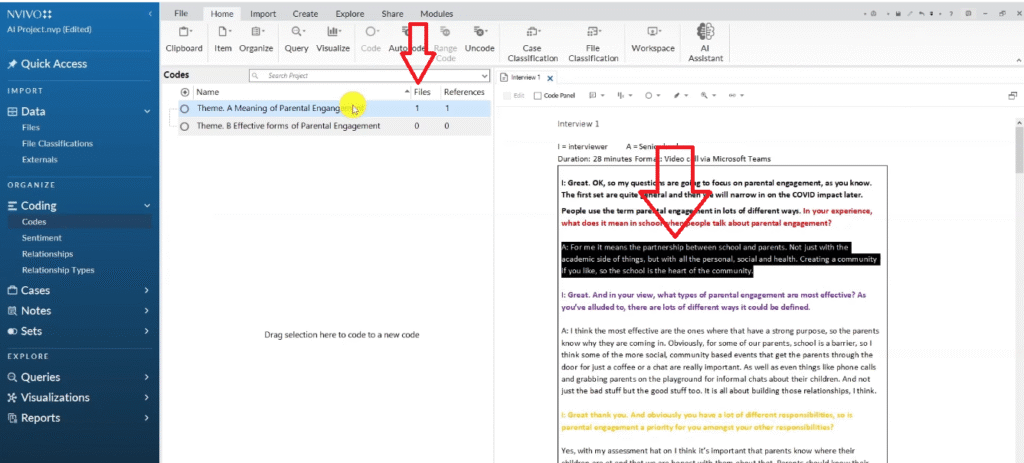Click the Query ribbon icon
1024x463 pixels.
[x=296, y=39]
